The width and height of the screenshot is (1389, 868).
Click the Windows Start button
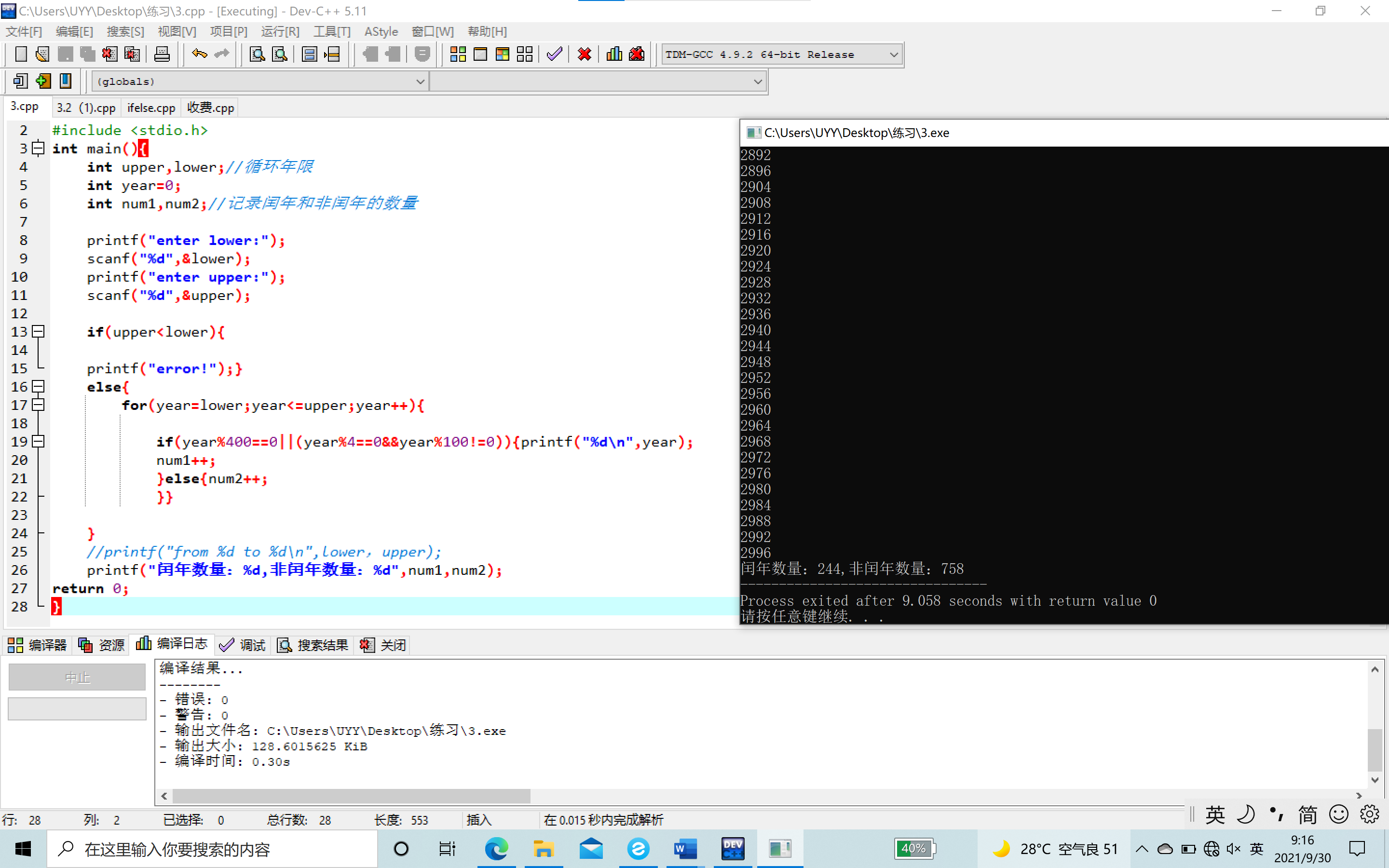click(23, 849)
